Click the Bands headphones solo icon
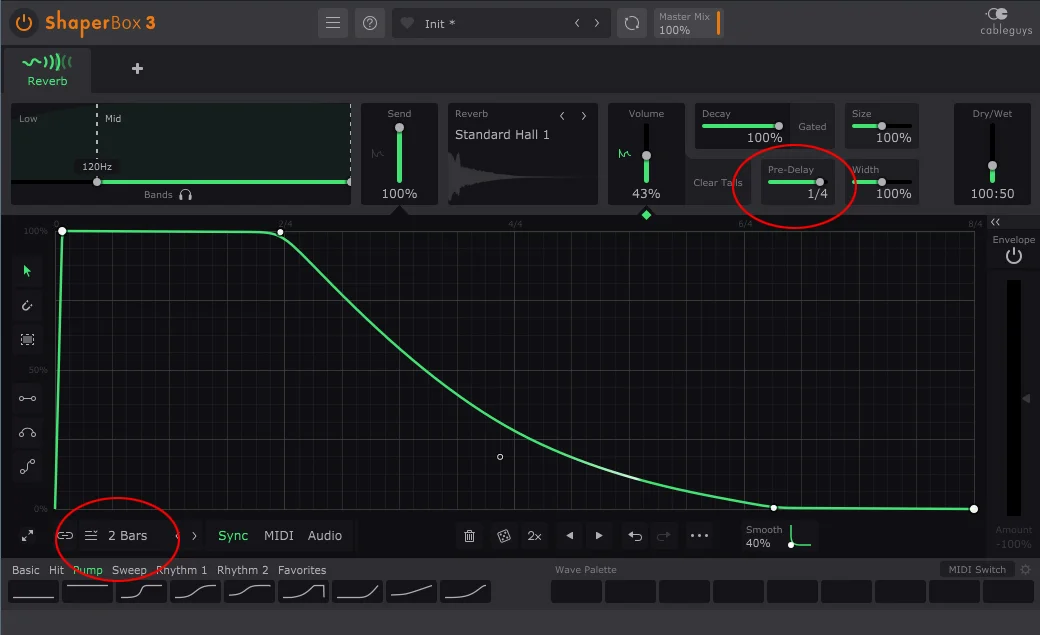This screenshot has height=635, width=1040. 186,194
